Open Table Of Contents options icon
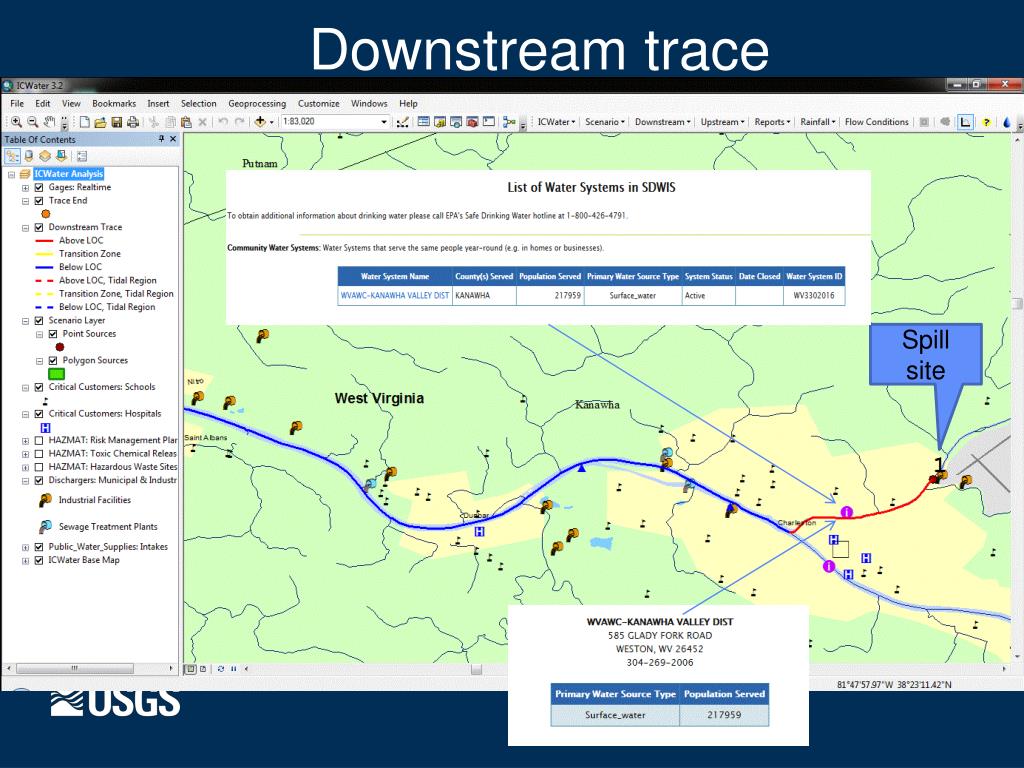The image size is (1024, 768). (x=82, y=156)
